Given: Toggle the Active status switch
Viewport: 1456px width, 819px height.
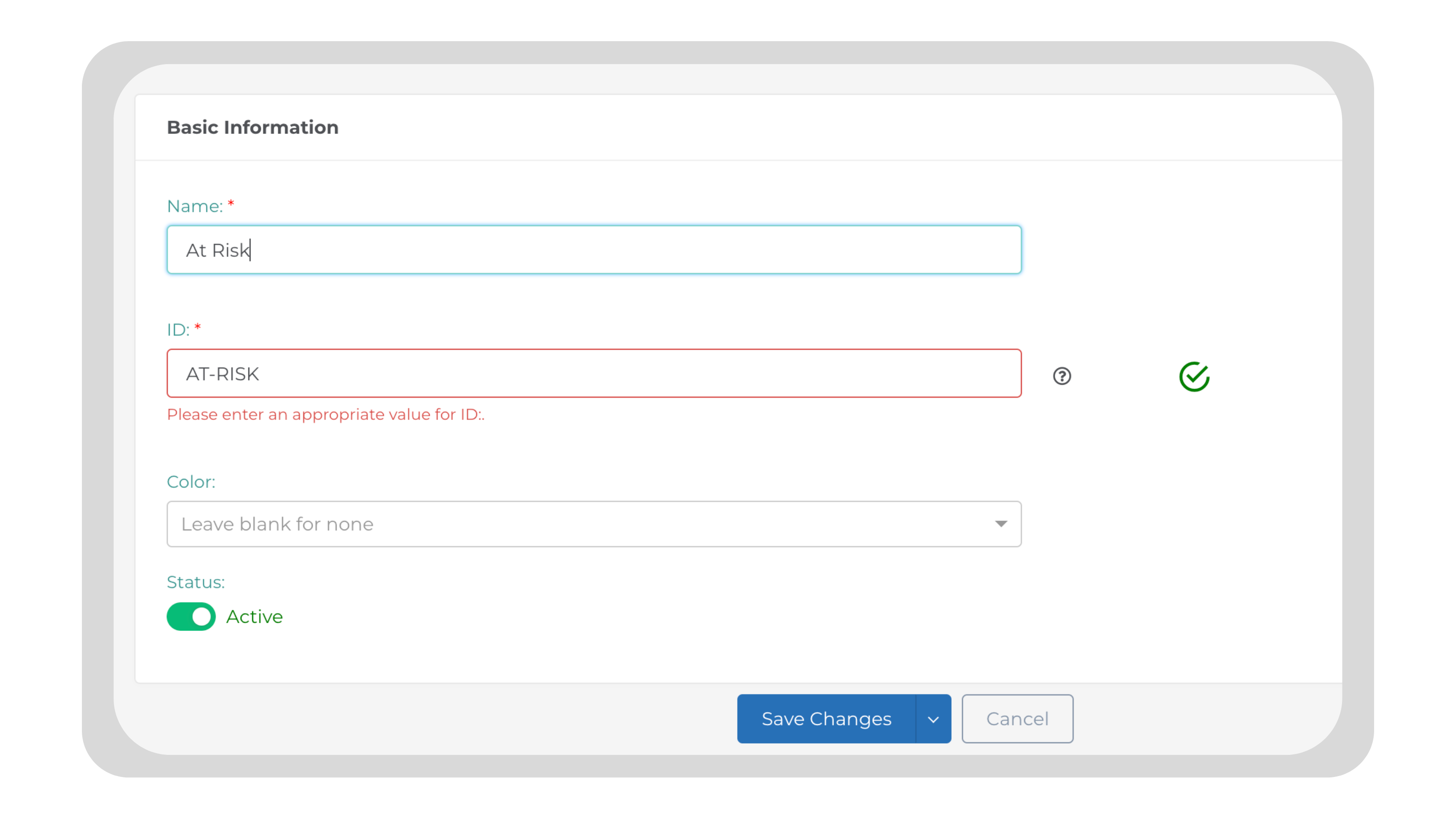Looking at the screenshot, I should click(191, 616).
